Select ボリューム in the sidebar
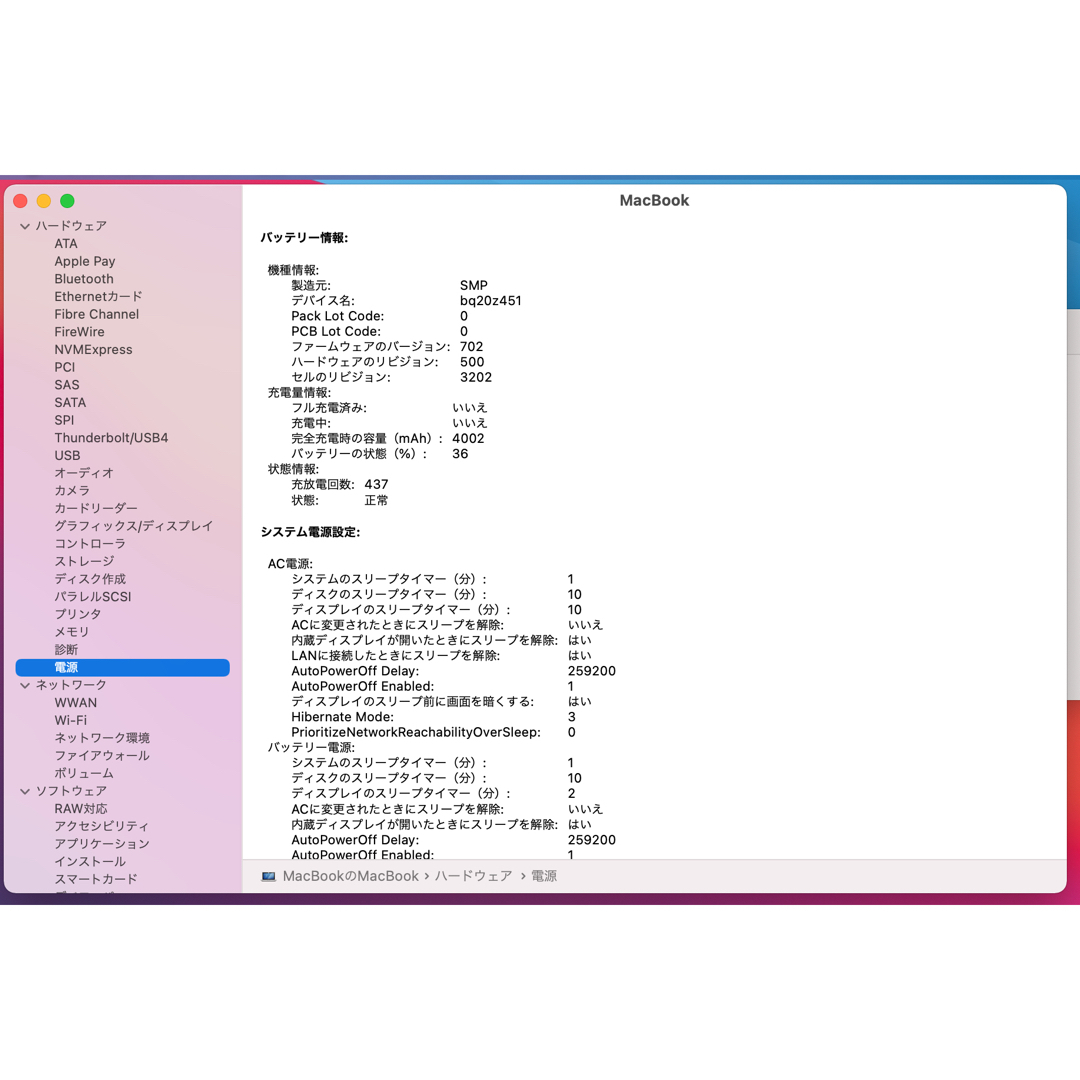 tap(84, 773)
